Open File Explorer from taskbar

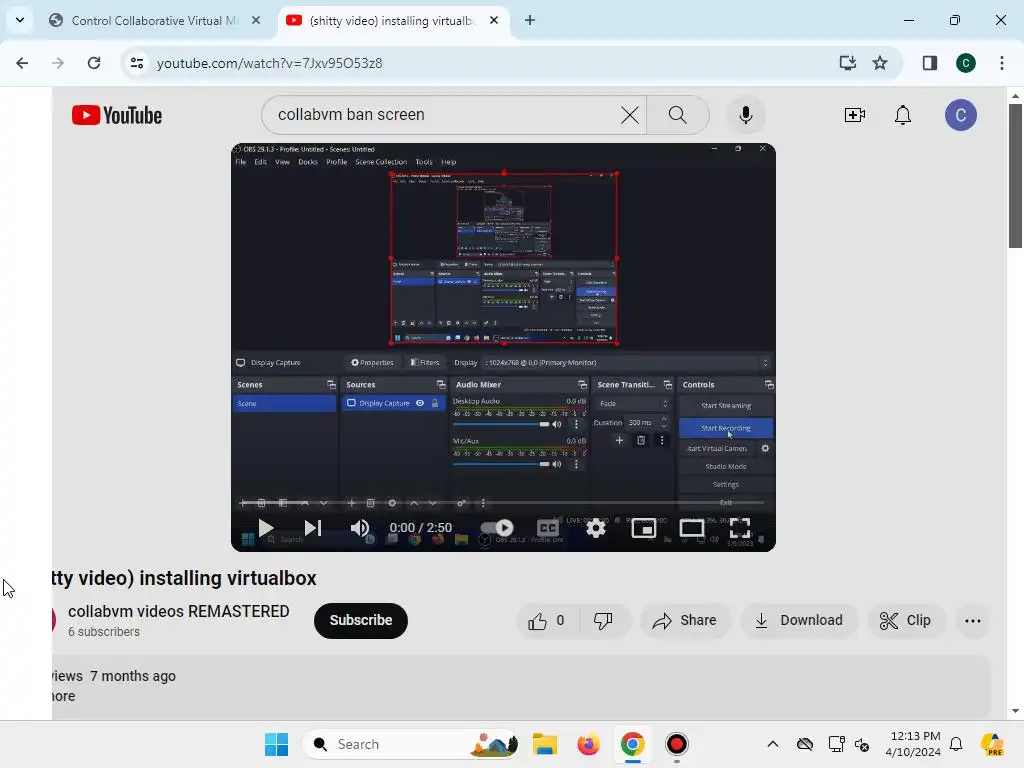click(x=545, y=744)
